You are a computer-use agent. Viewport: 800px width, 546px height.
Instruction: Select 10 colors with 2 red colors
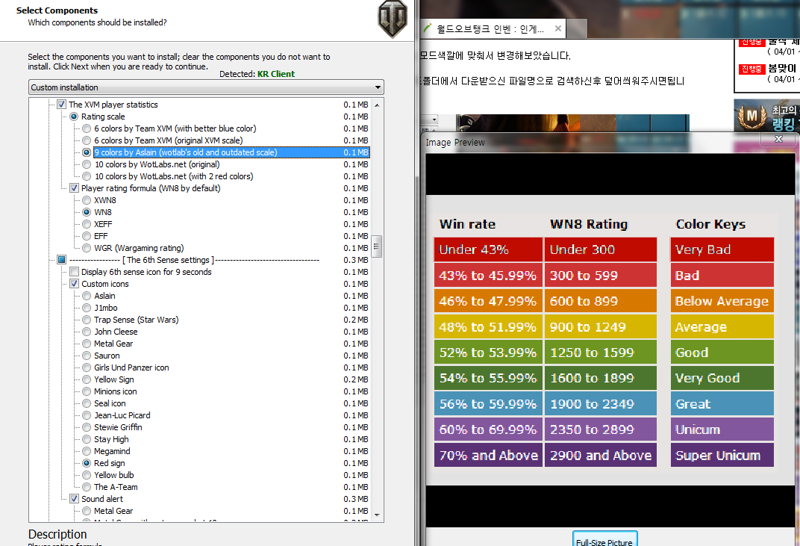(87, 177)
